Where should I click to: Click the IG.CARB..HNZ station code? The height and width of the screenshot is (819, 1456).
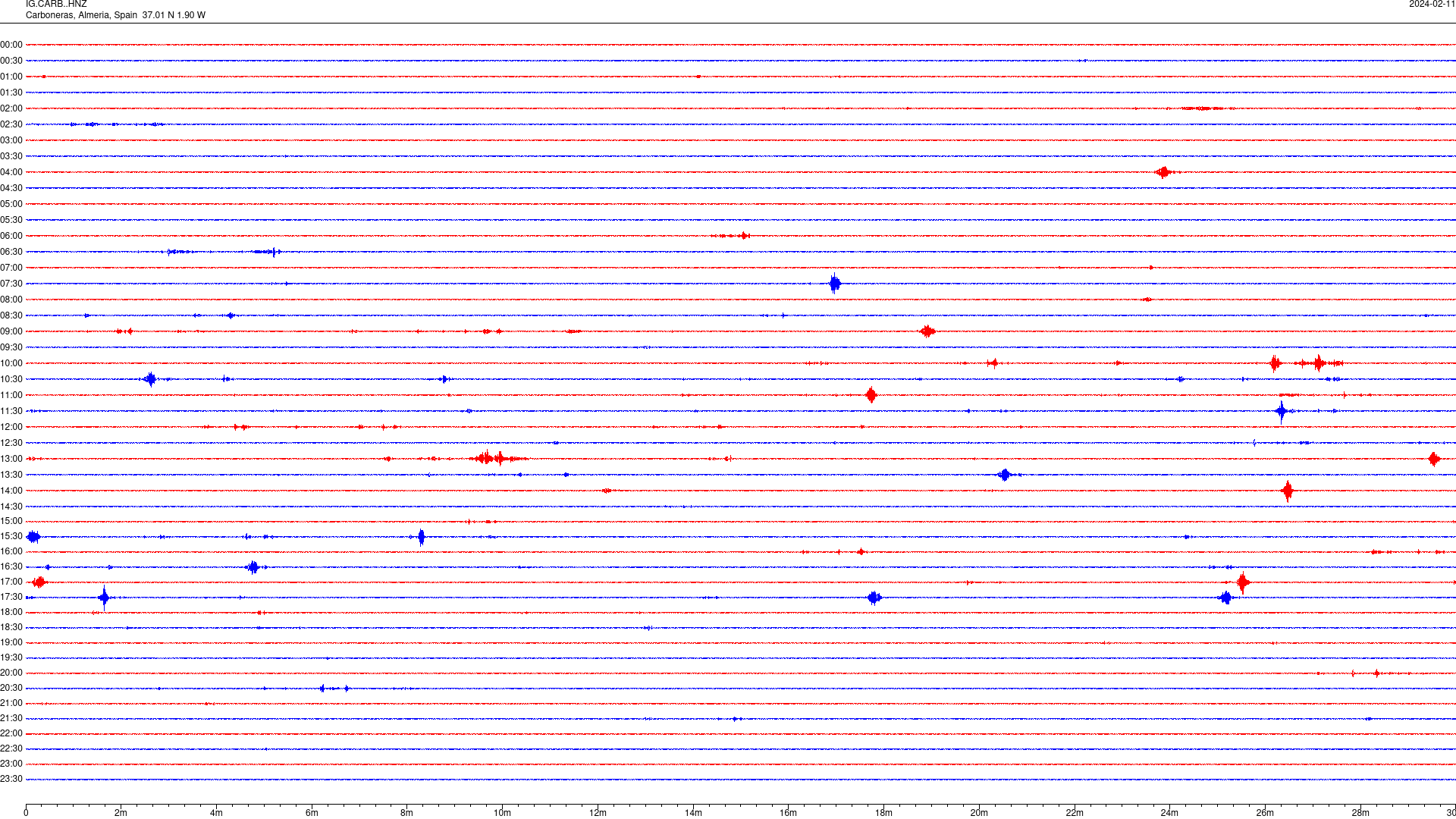pyautogui.click(x=56, y=5)
